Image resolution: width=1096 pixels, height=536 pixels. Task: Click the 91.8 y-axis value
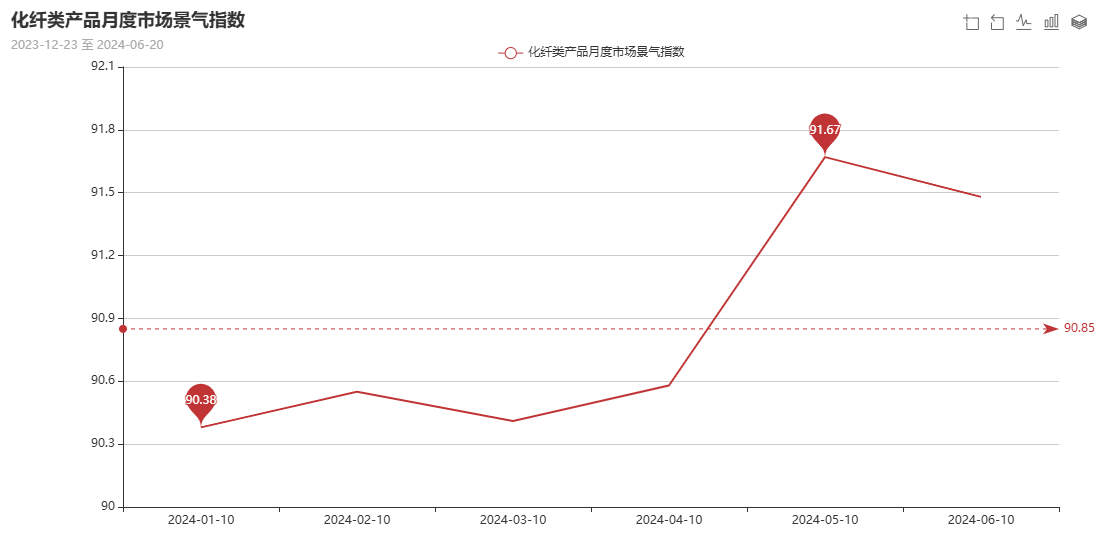(x=103, y=130)
